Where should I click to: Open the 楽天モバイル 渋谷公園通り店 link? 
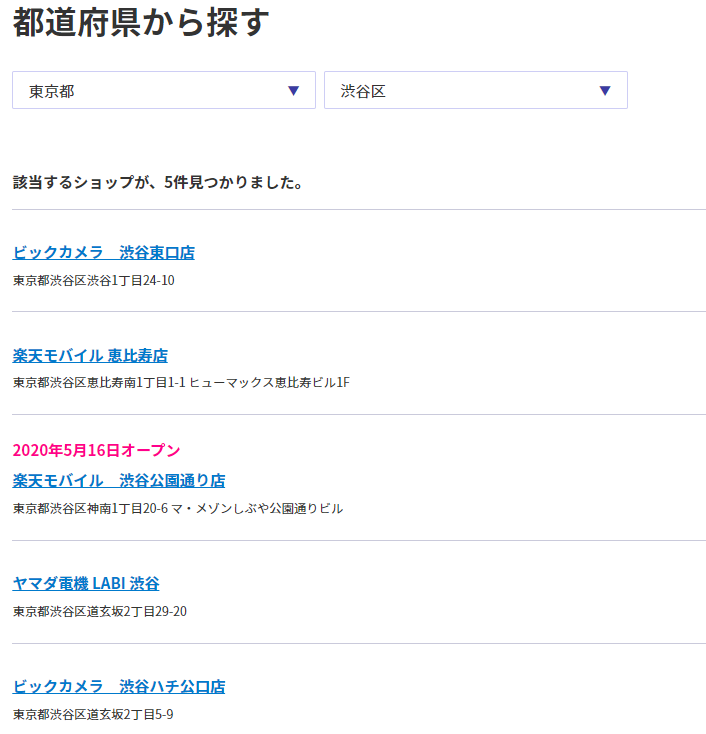coord(119,481)
